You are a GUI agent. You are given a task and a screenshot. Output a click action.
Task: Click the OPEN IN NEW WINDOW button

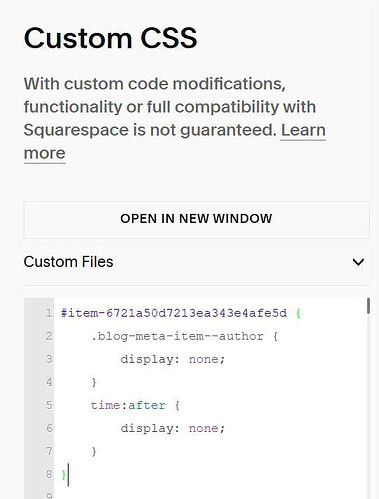(x=196, y=220)
